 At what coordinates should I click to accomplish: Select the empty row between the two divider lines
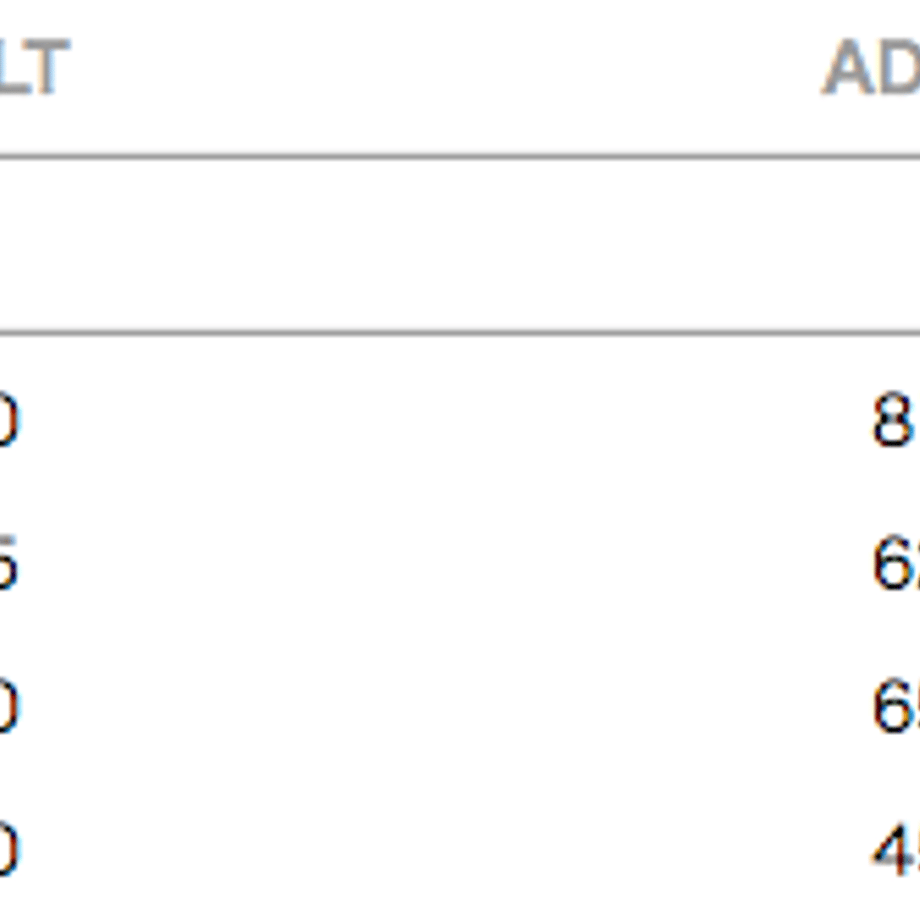(x=460, y=245)
